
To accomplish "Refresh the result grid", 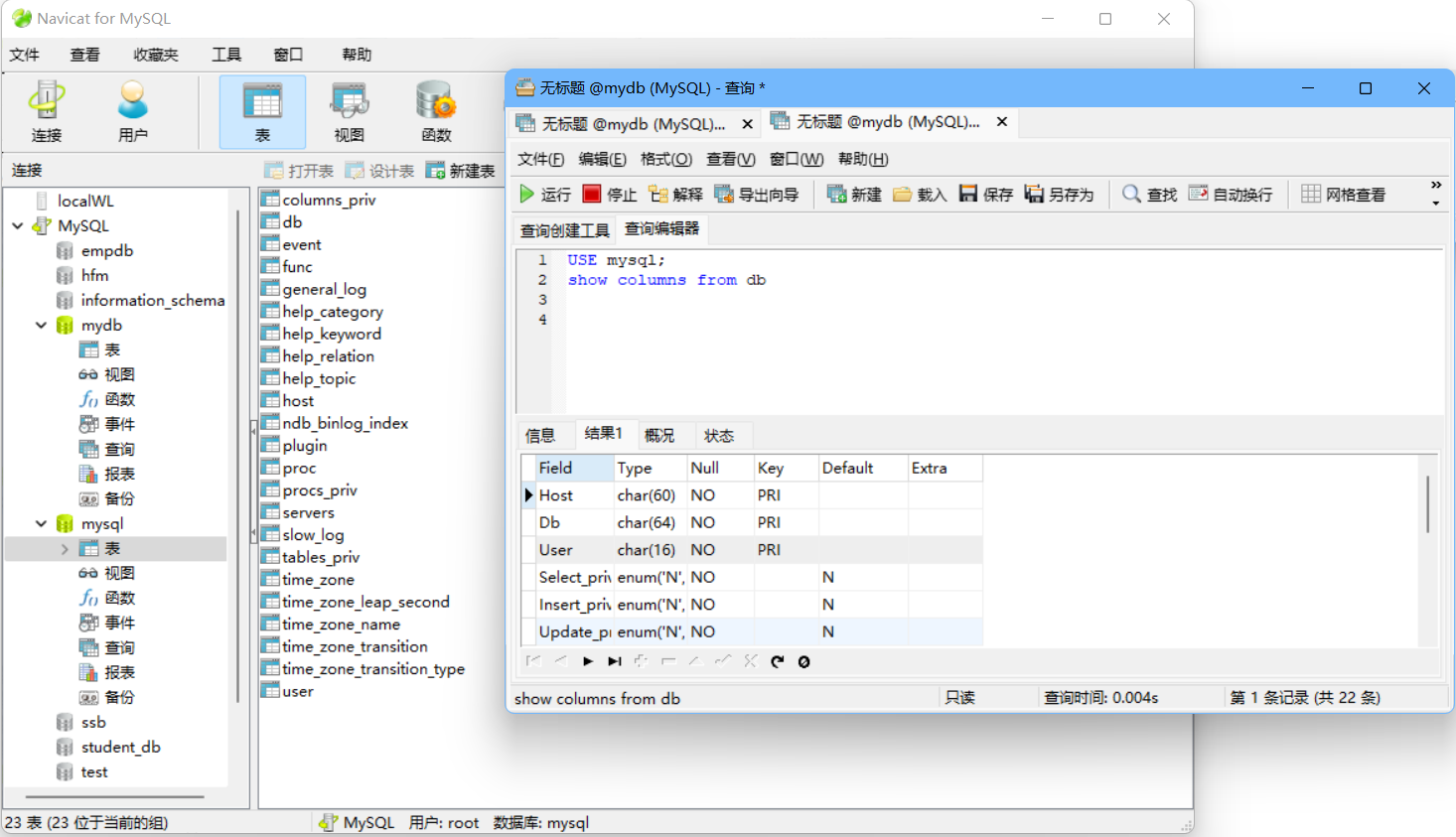I will [777, 661].
